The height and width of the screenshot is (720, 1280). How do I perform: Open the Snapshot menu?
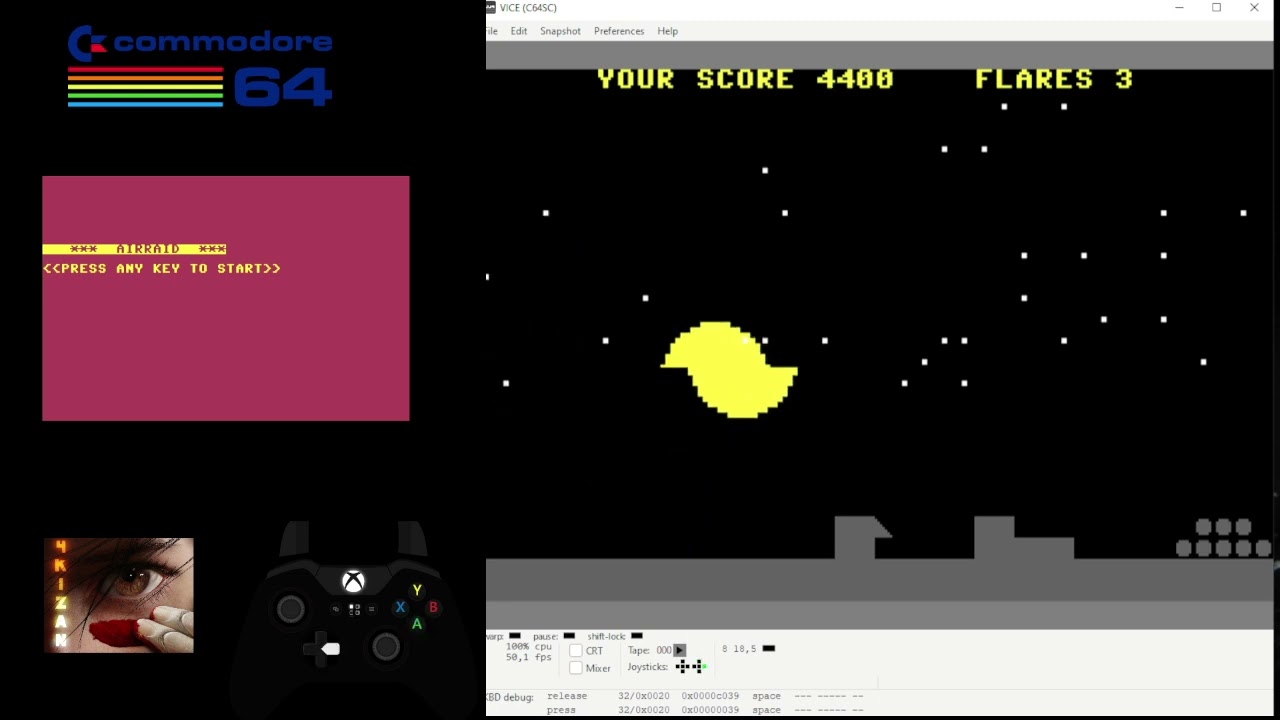[x=560, y=31]
